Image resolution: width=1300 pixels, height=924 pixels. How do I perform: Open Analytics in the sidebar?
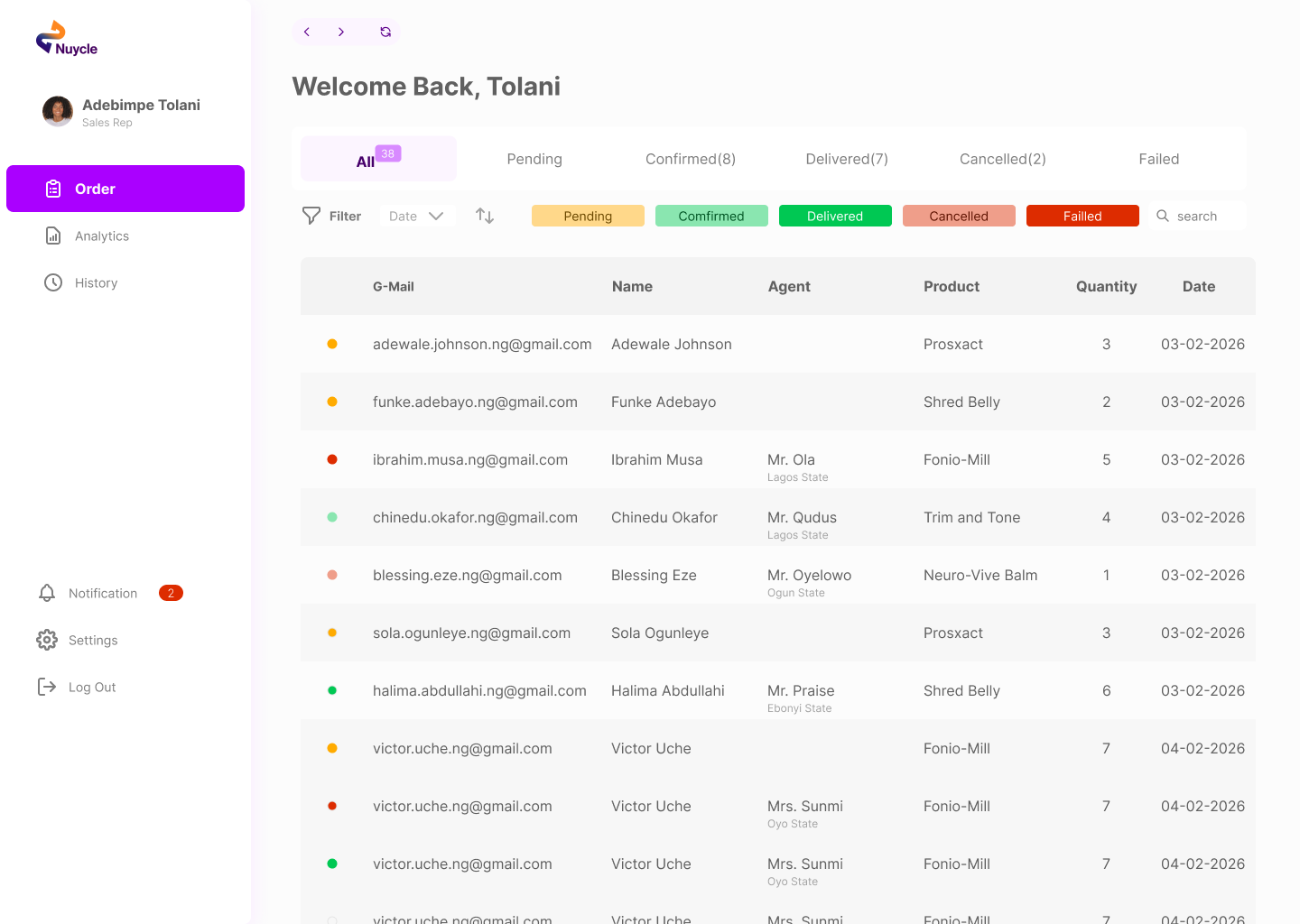[x=102, y=236]
